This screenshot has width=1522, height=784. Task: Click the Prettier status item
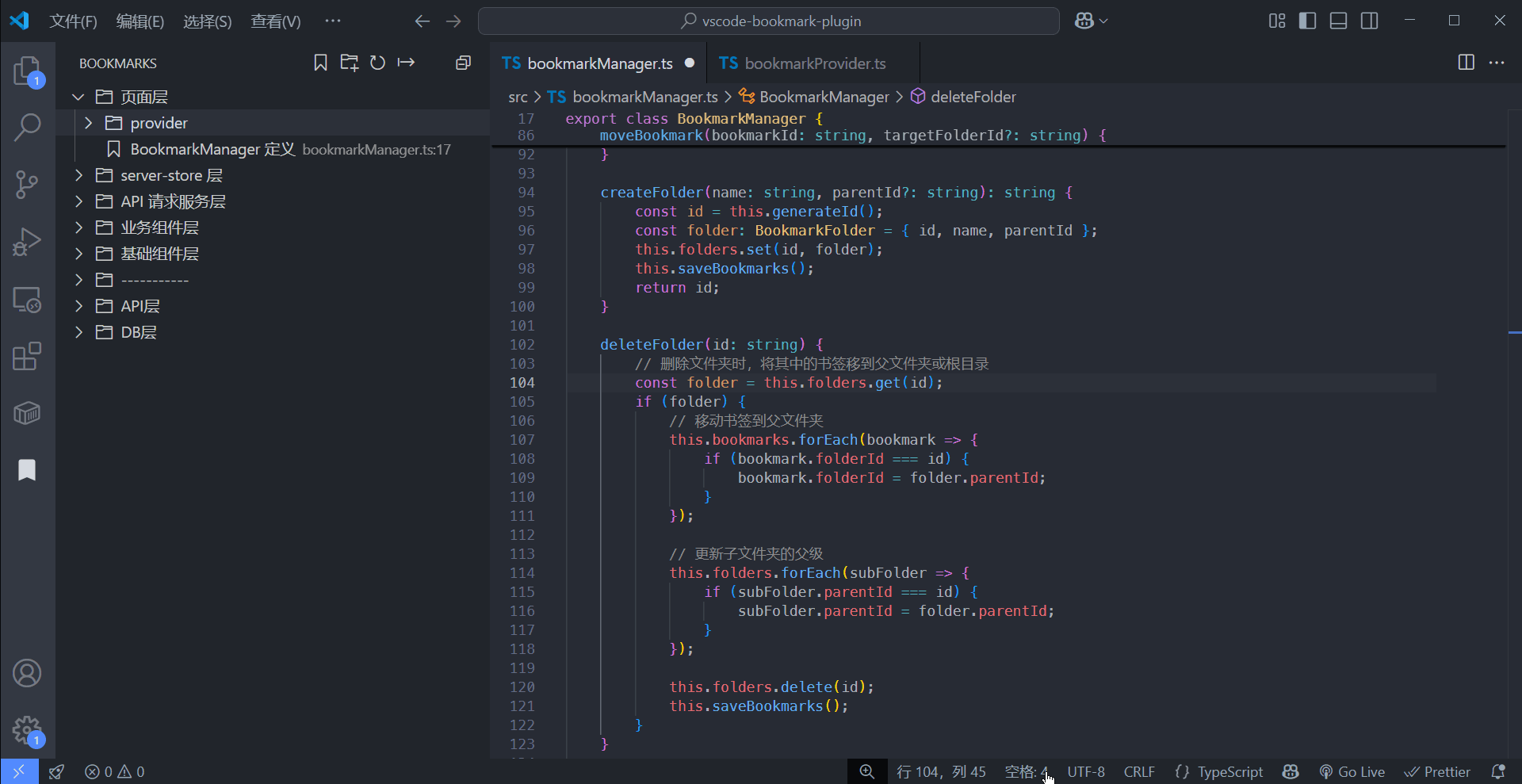click(x=1437, y=771)
